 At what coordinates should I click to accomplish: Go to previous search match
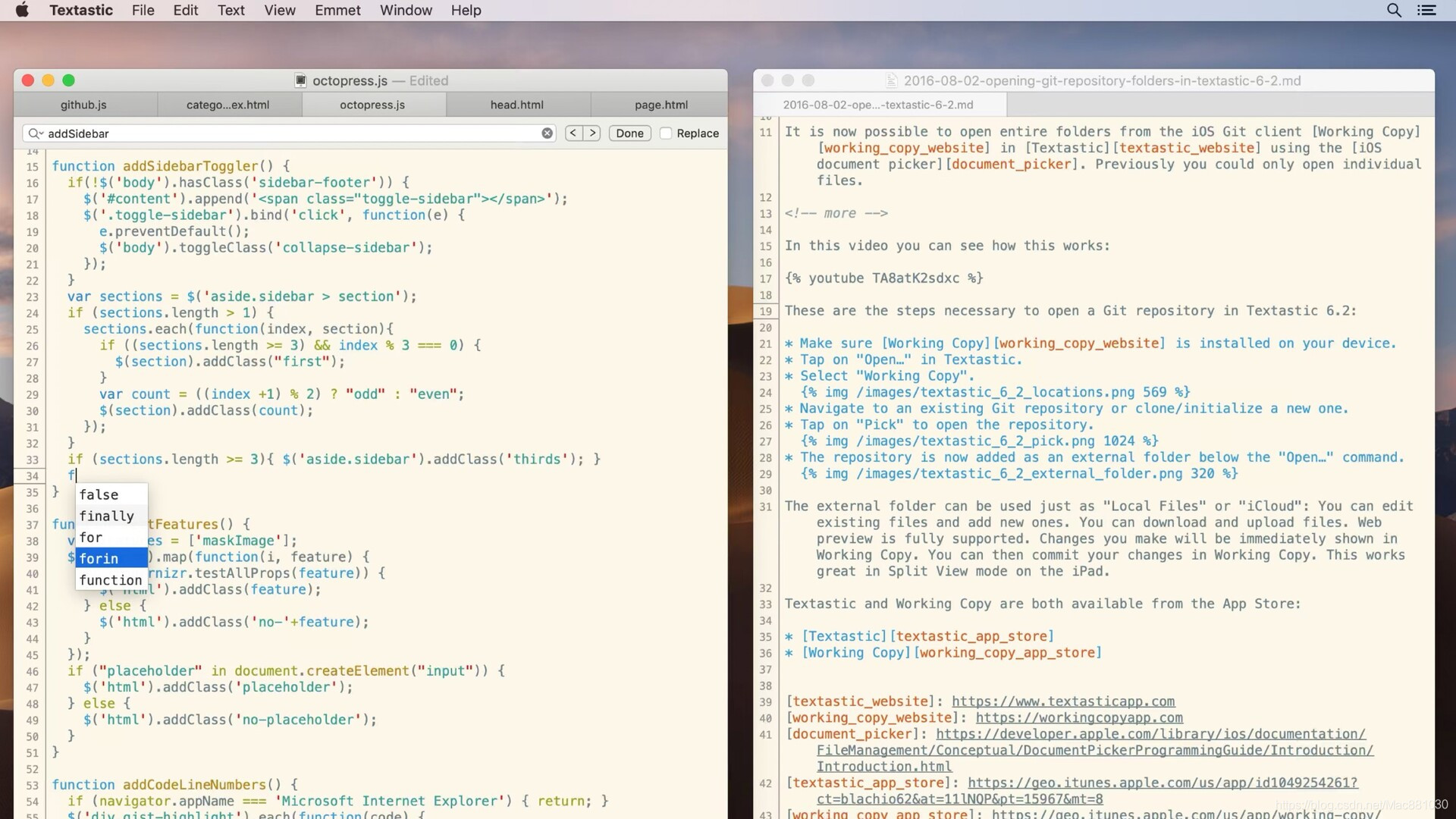pos(573,133)
